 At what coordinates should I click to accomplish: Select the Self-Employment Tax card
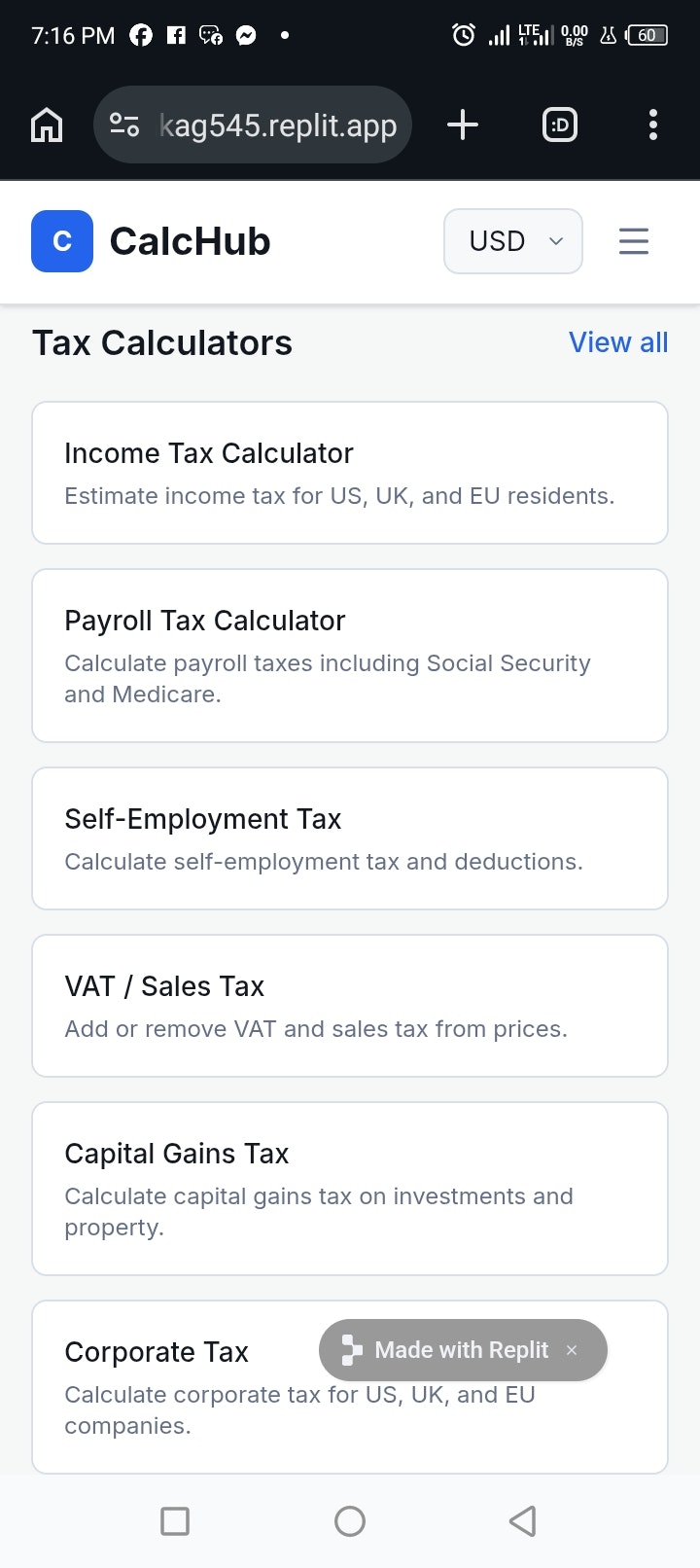[350, 838]
